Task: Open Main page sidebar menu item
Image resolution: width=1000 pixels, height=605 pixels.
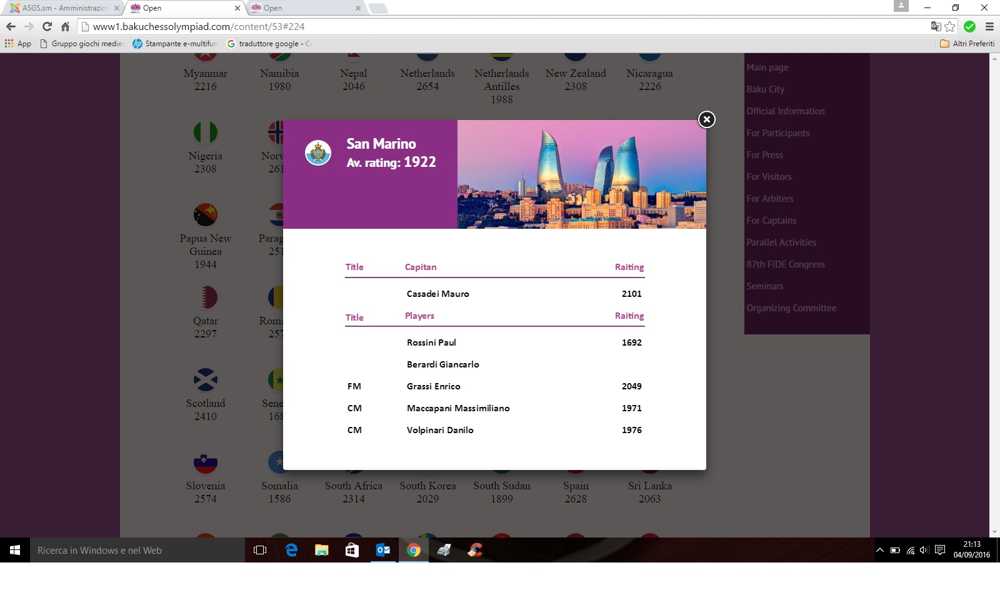Action: (x=767, y=67)
